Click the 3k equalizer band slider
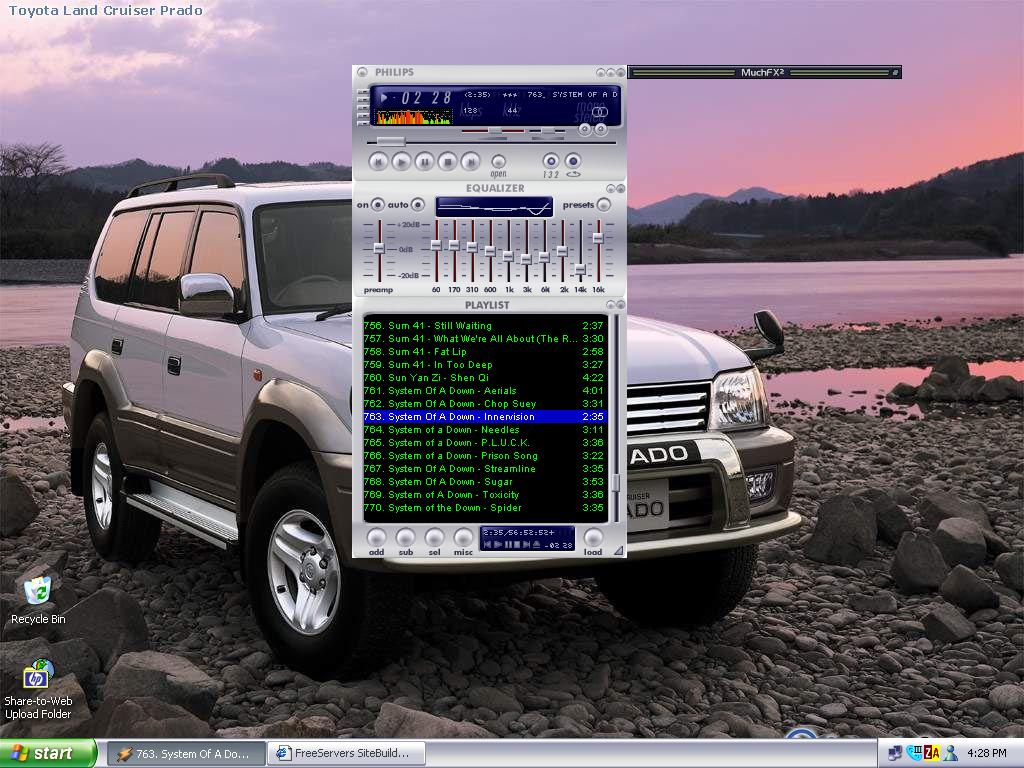1024x768 pixels. pyautogui.click(x=526, y=260)
